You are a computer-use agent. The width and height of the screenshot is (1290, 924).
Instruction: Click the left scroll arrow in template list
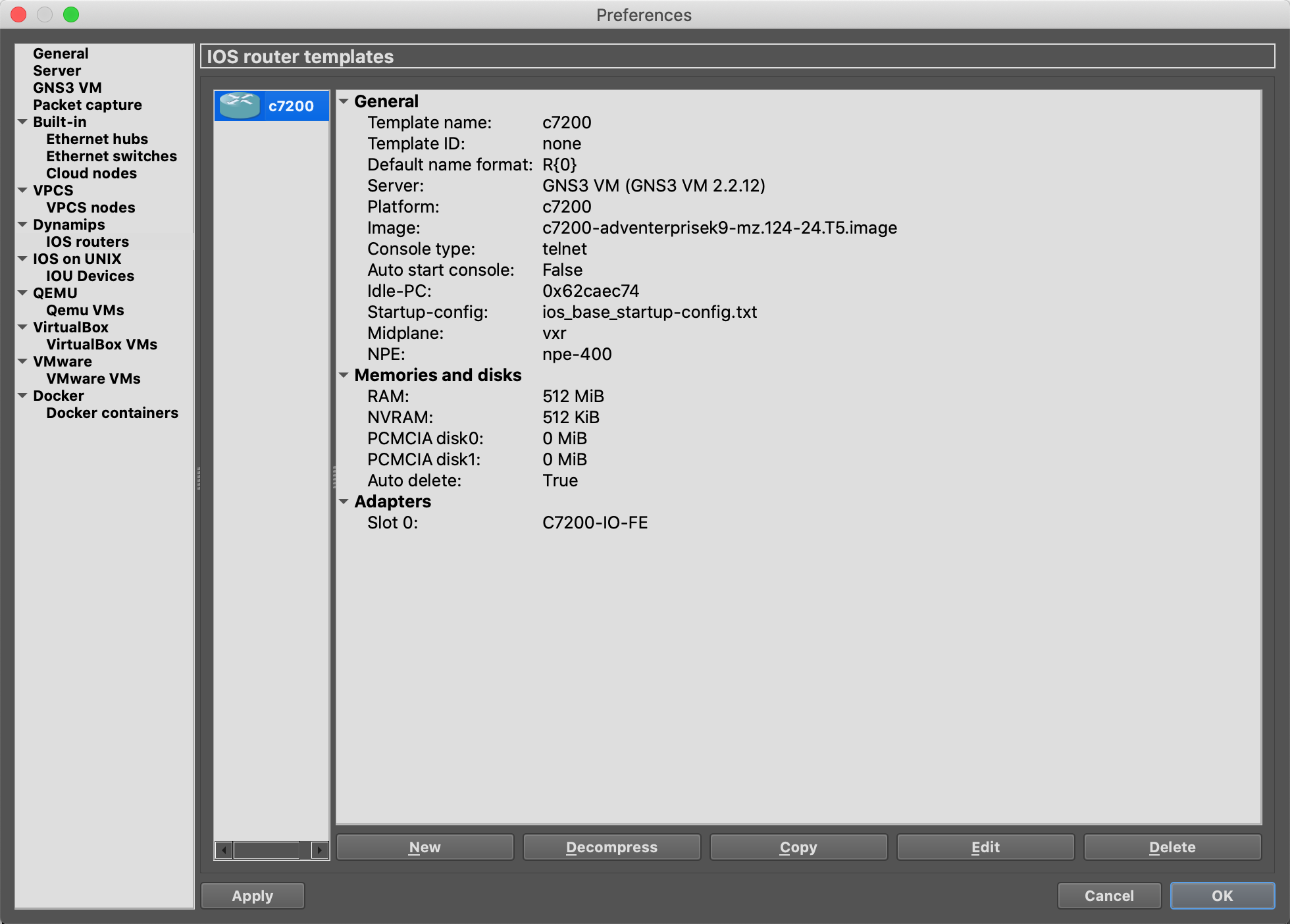coord(224,850)
